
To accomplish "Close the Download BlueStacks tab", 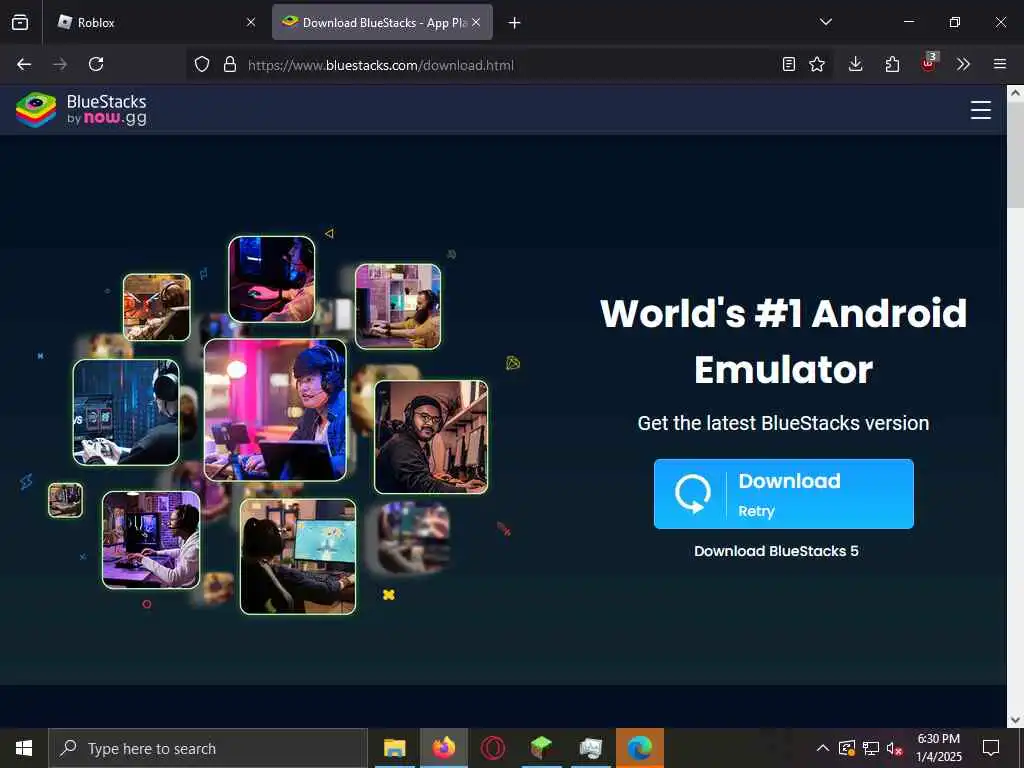I will click(x=476, y=22).
